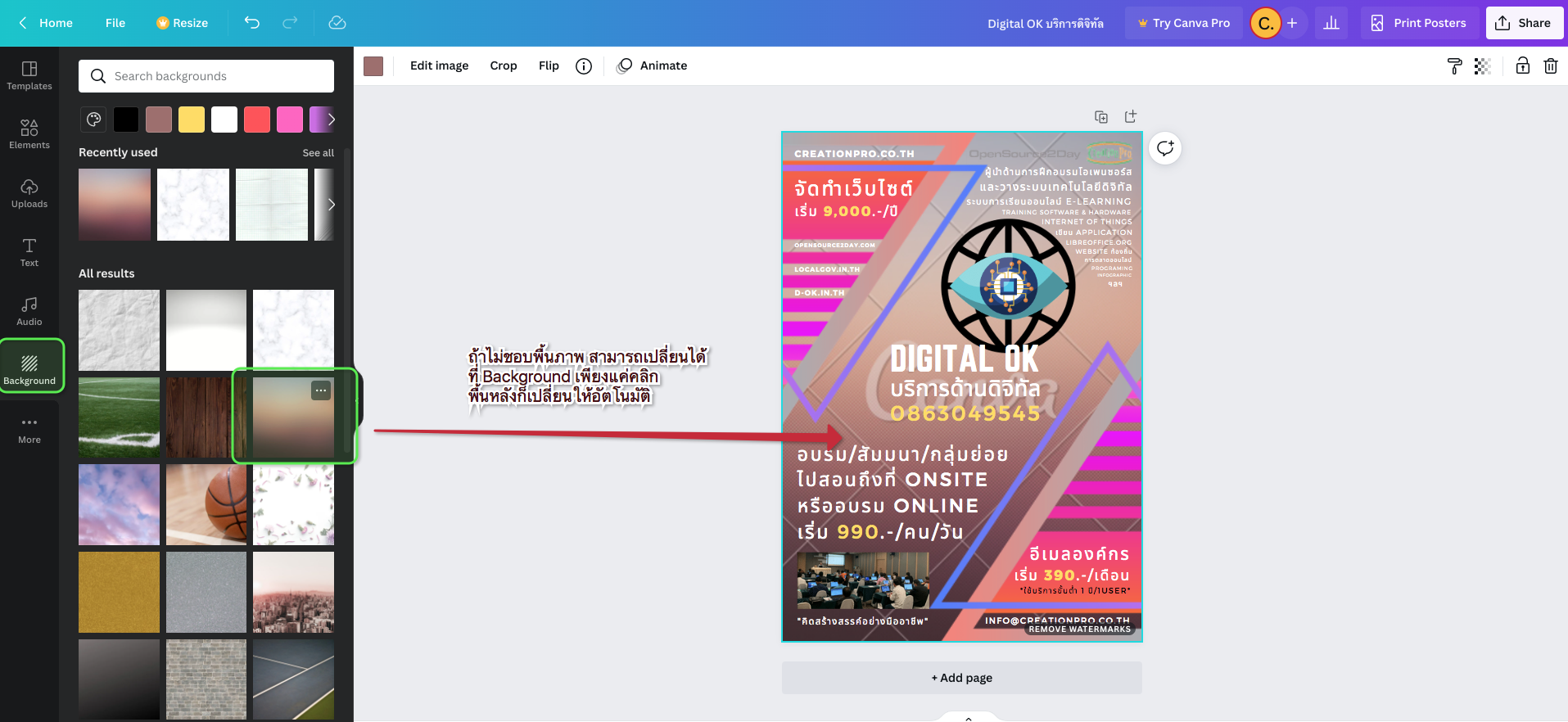
Task: Click the duplicate page icon above canvas
Action: coord(1101,117)
